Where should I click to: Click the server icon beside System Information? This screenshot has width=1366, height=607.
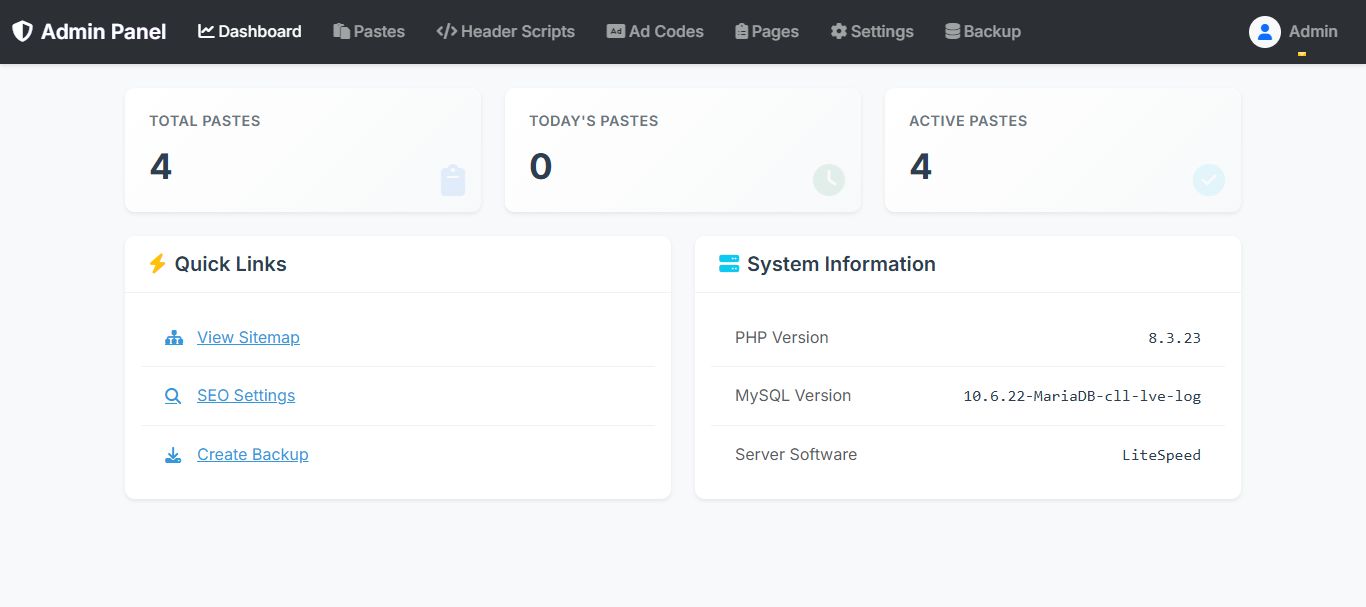729,264
